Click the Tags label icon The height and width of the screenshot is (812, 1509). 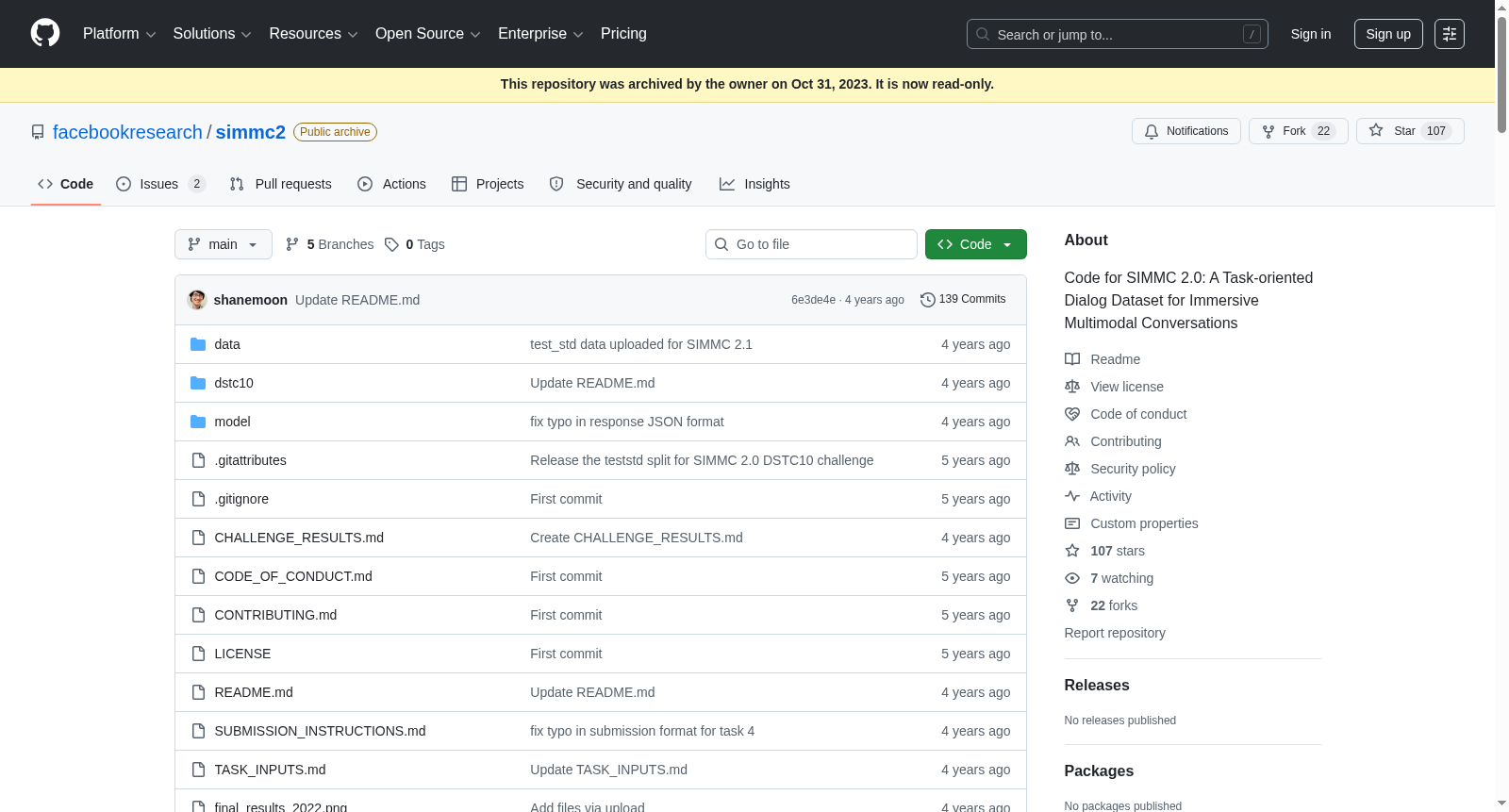tap(391, 244)
